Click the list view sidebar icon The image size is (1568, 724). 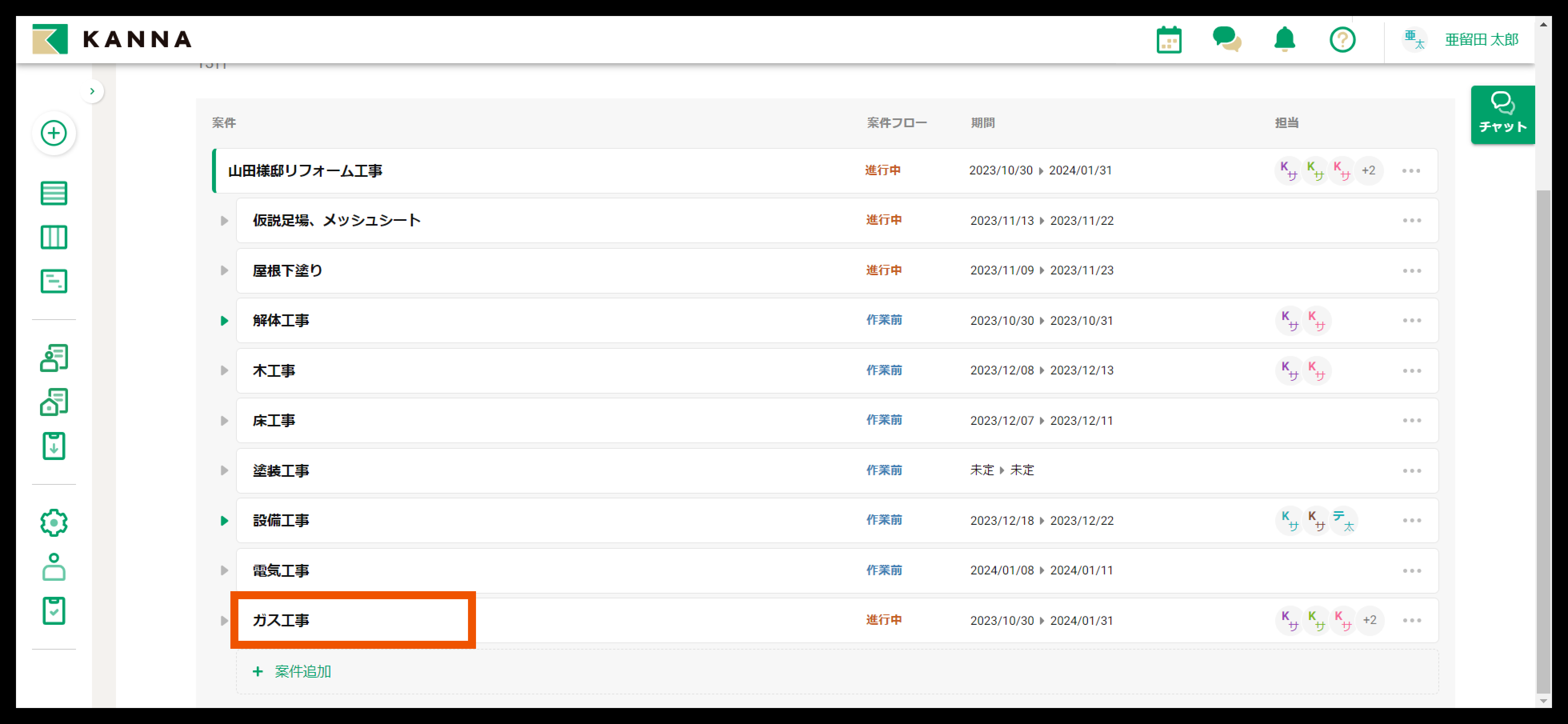[54, 194]
